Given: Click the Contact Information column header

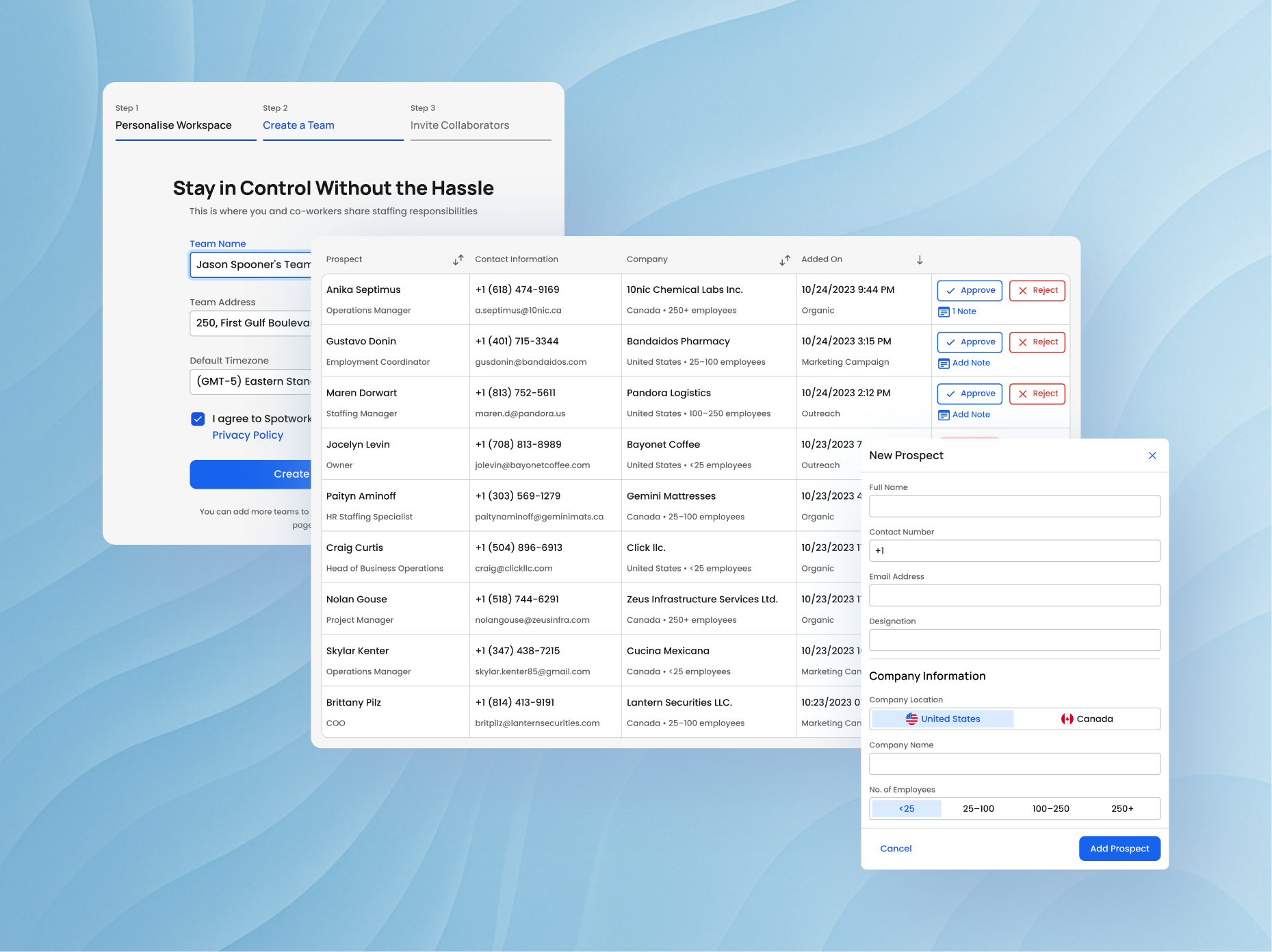Looking at the screenshot, I should [517, 259].
